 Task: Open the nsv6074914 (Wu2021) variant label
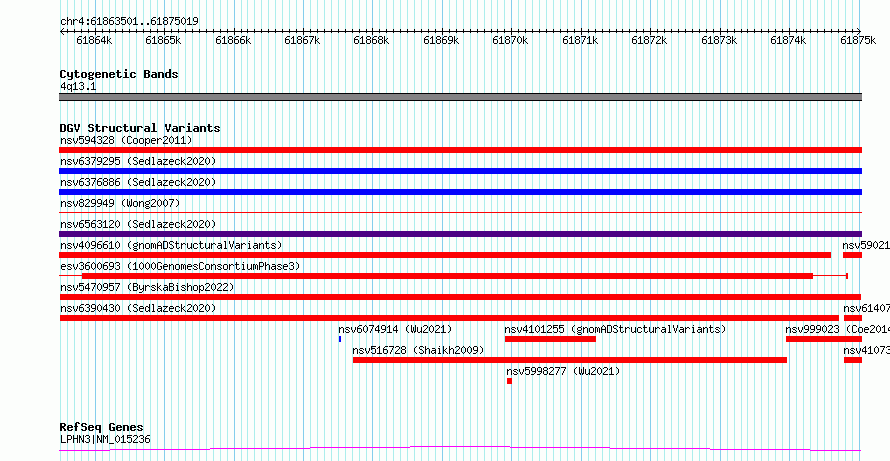(x=396, y=329)
